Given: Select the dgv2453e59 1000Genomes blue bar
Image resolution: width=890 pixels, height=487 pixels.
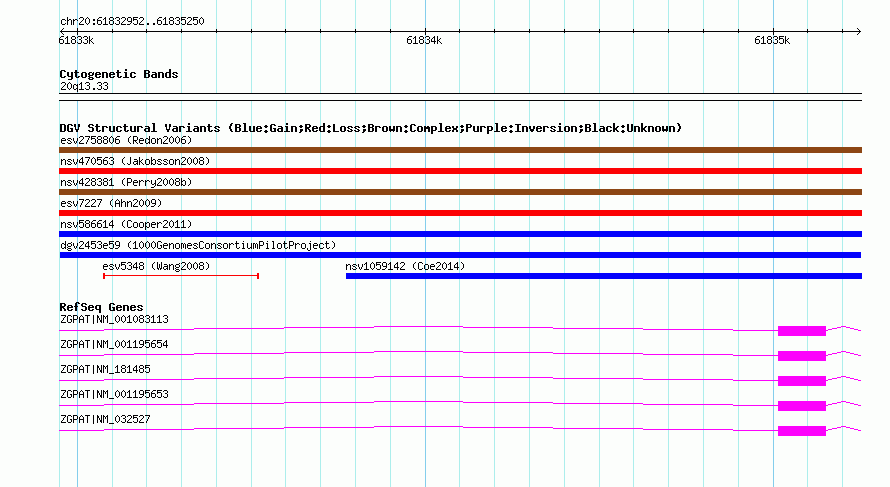Looking at the screenshot, I should (x=460, y=255).
